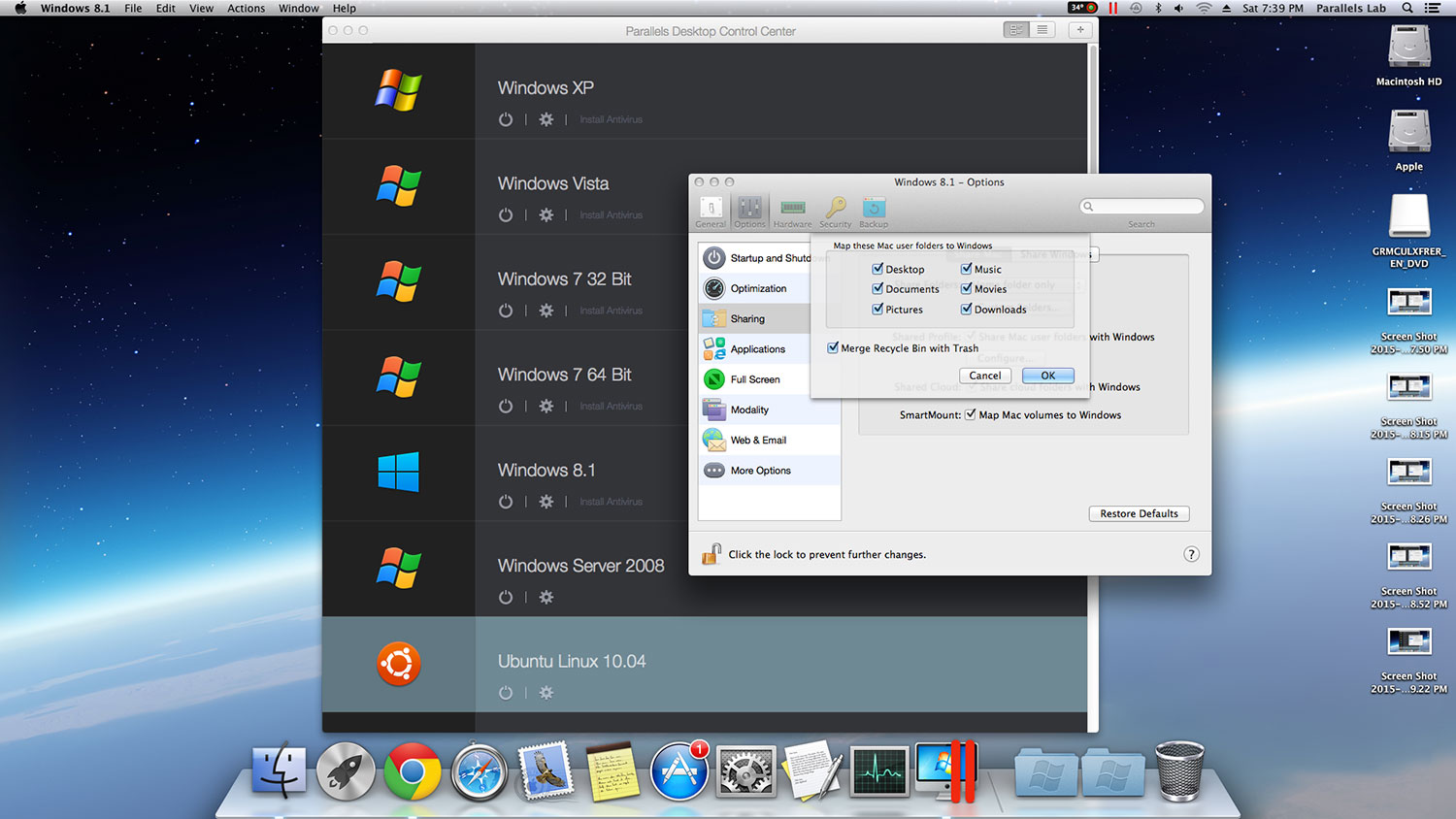The height and width of the screenshot is (819, 1456).
Task: Open settings gear for Ubuntu Linux 10.04
Action: (x=546, y=693)
